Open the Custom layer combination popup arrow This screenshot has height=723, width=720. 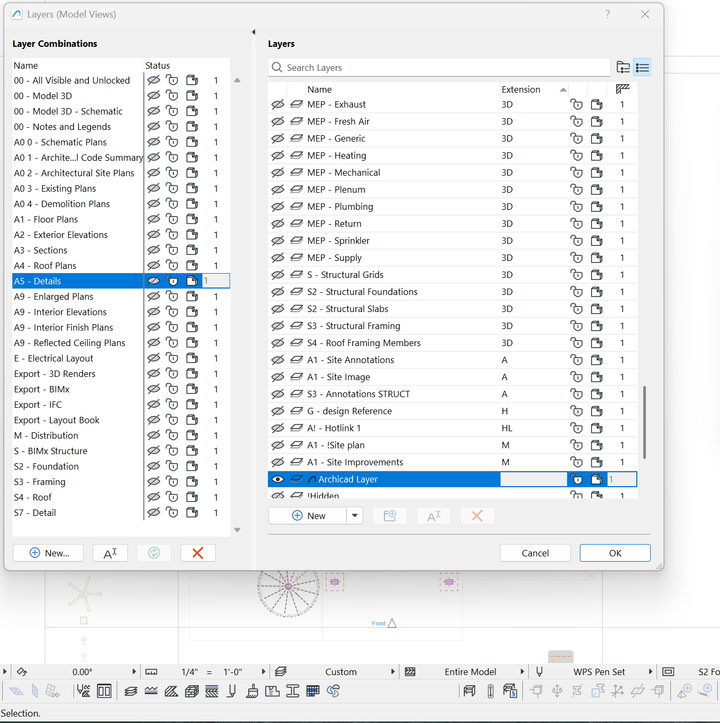pyautogui.click(x=393, y=671)
